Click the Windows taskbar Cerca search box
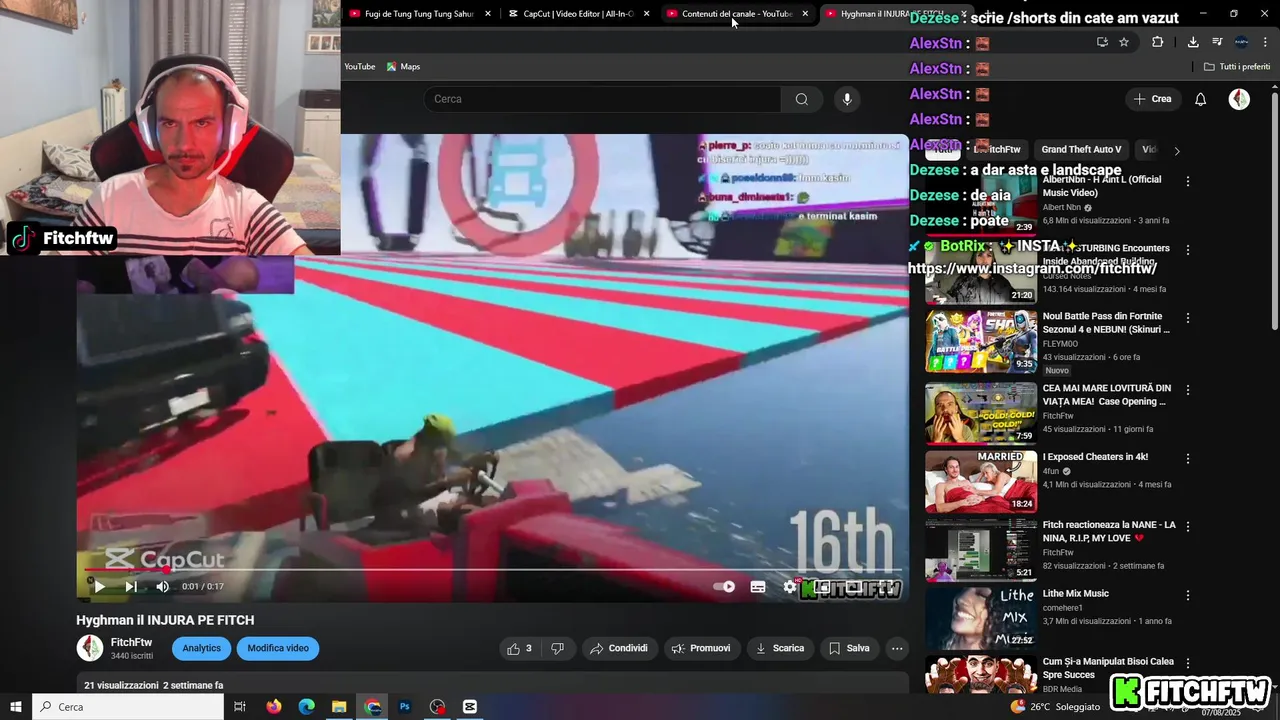 click(128, 707)
